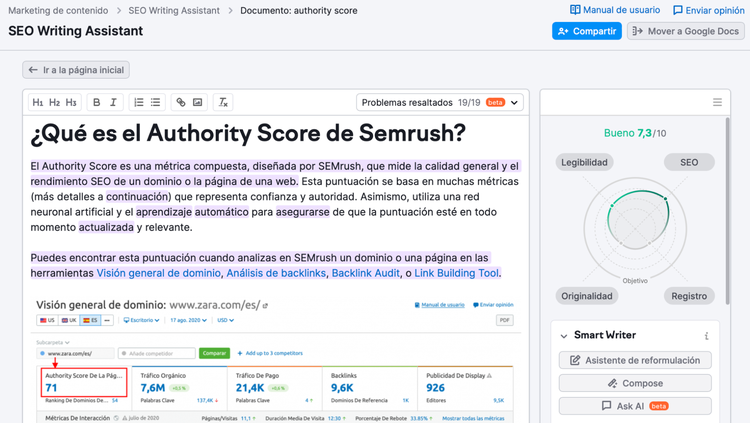Open Manual de usuario link
This screenshot has height=423, width=750.
tap(615, 10)
